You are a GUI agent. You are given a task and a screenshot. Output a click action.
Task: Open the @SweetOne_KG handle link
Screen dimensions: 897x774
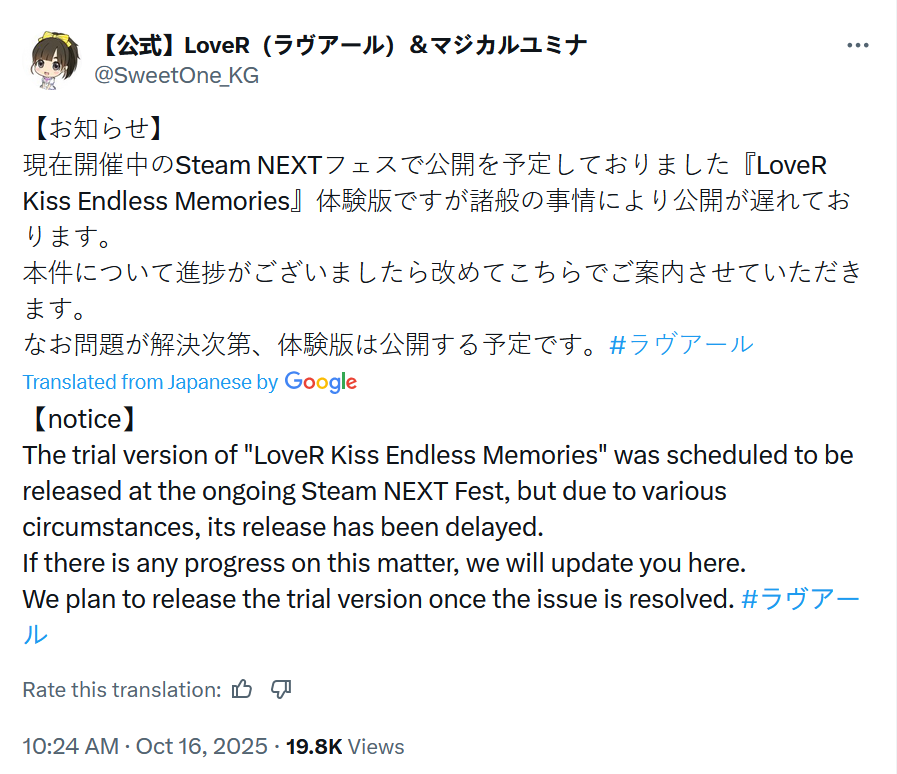click(176, 75)
